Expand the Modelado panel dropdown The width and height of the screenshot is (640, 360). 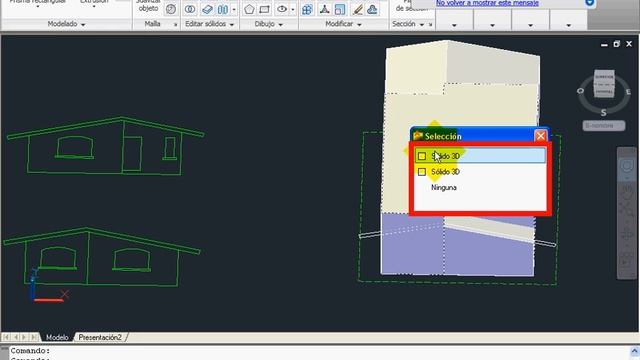(x=83, y=25)
